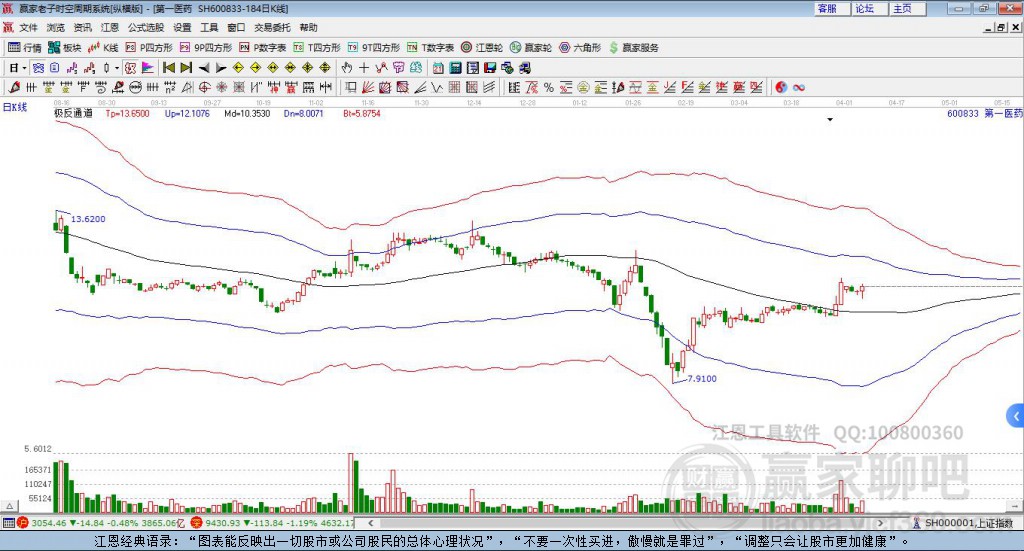
Task: Open the 资讯 menu
Action: (83, 27)
